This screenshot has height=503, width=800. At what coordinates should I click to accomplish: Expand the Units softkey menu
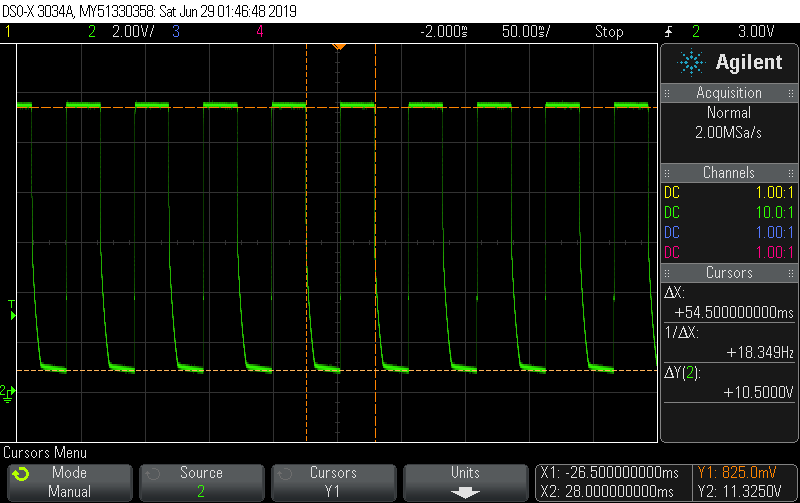pyautogui.click(x=465, y=482)
